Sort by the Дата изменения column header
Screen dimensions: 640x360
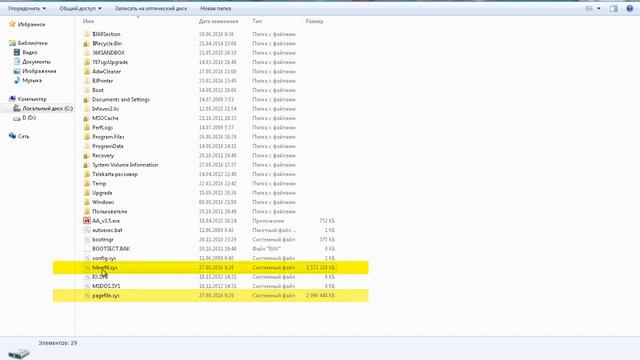[x=218, y=21]
